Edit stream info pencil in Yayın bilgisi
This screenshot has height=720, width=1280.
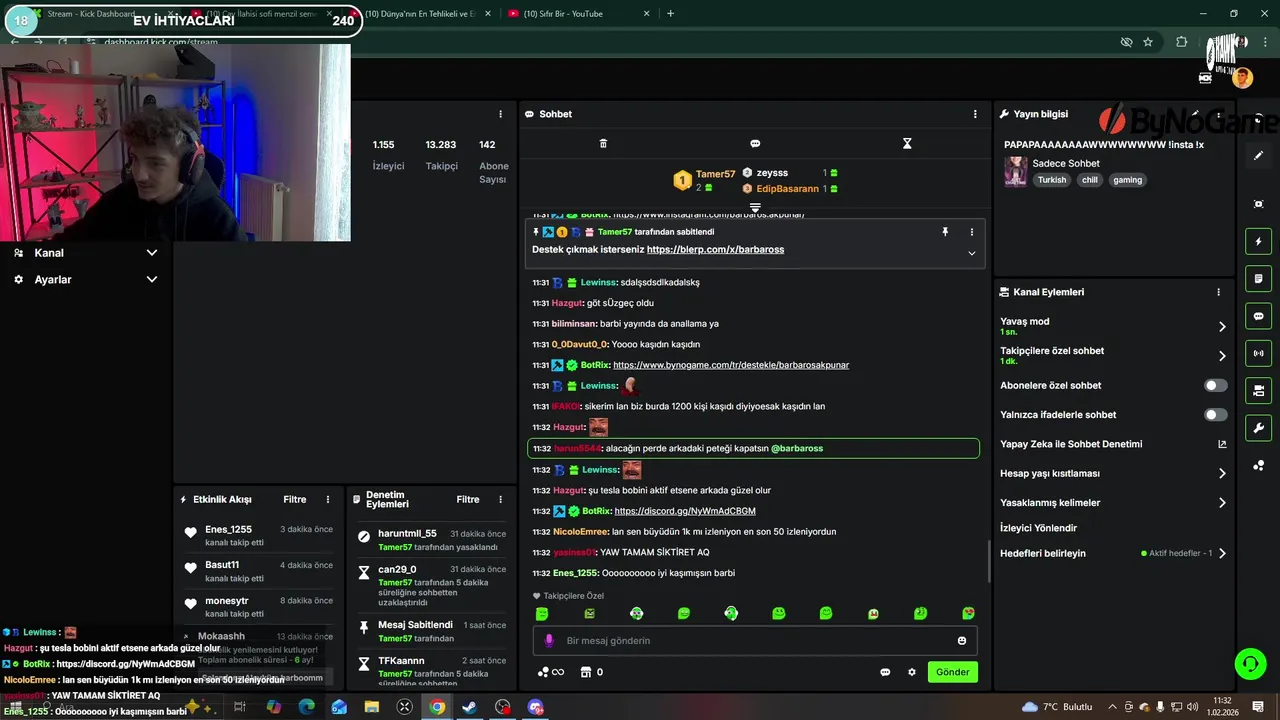[1194, 114]
